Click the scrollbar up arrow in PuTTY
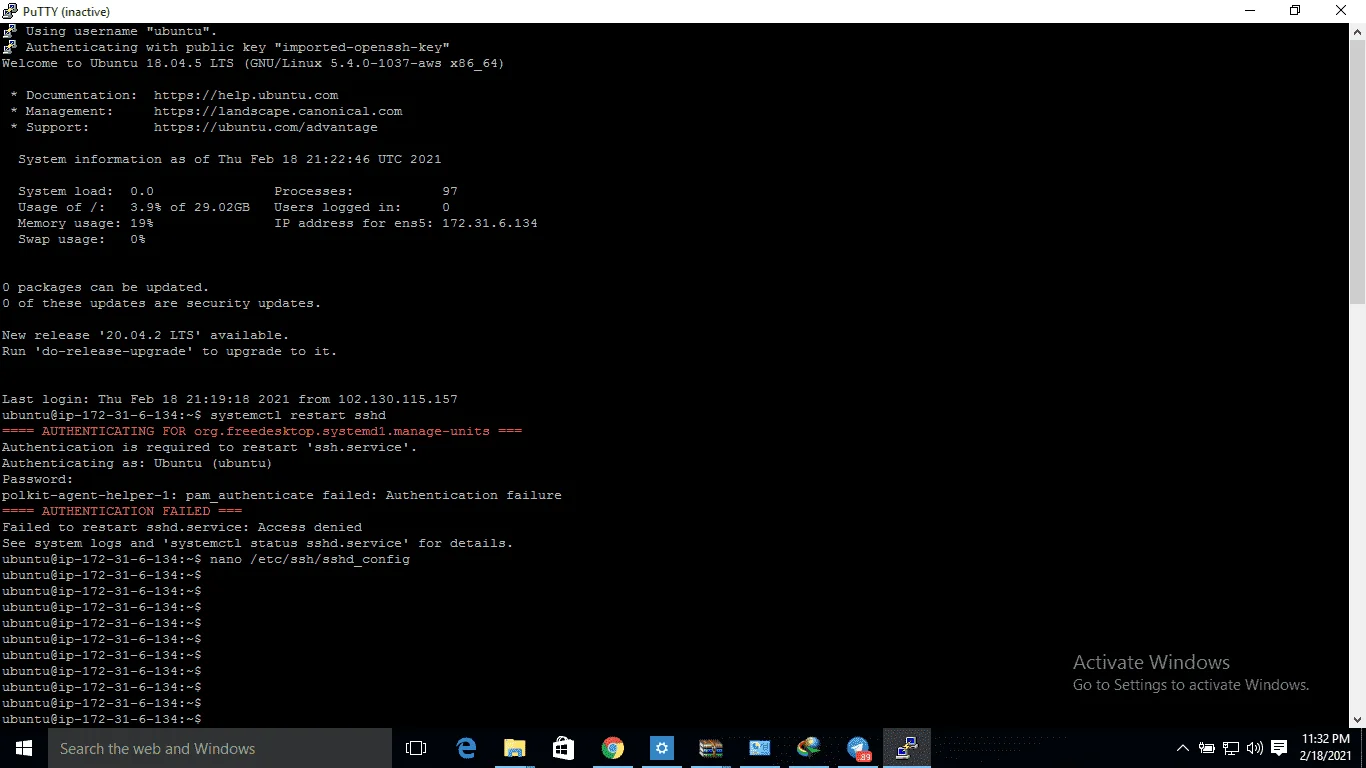The image size is (1366, 768). (x=1357, y=31)
